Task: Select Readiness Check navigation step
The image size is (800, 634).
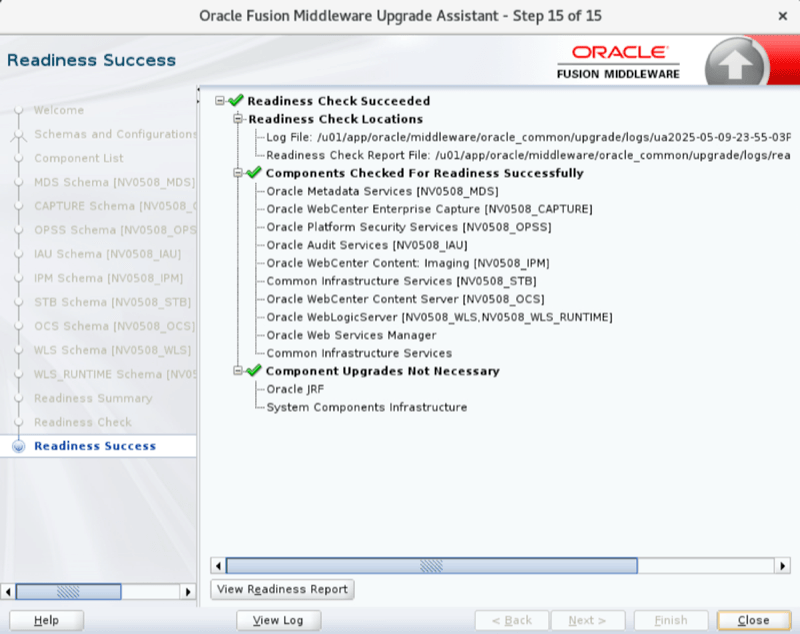Action: click(83, 422)
